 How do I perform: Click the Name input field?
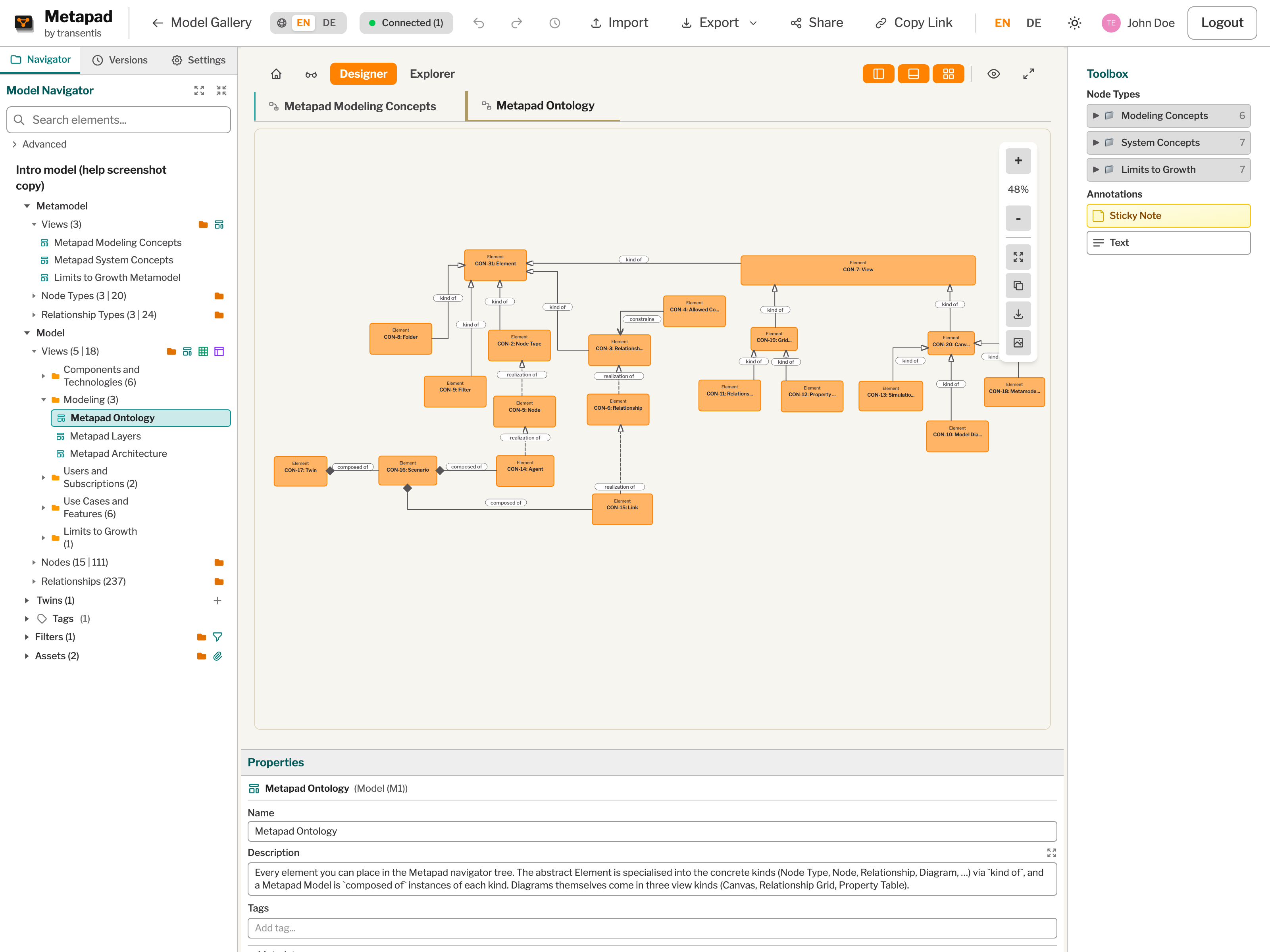(652, 831)
